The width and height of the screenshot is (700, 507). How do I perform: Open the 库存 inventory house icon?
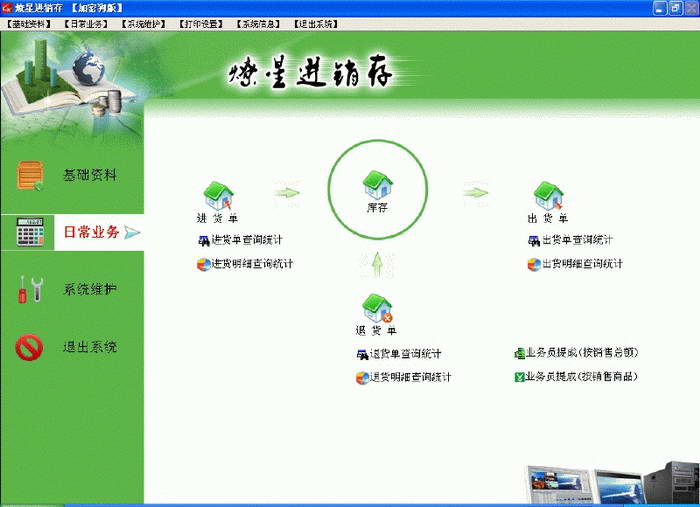tap(378, 184)
